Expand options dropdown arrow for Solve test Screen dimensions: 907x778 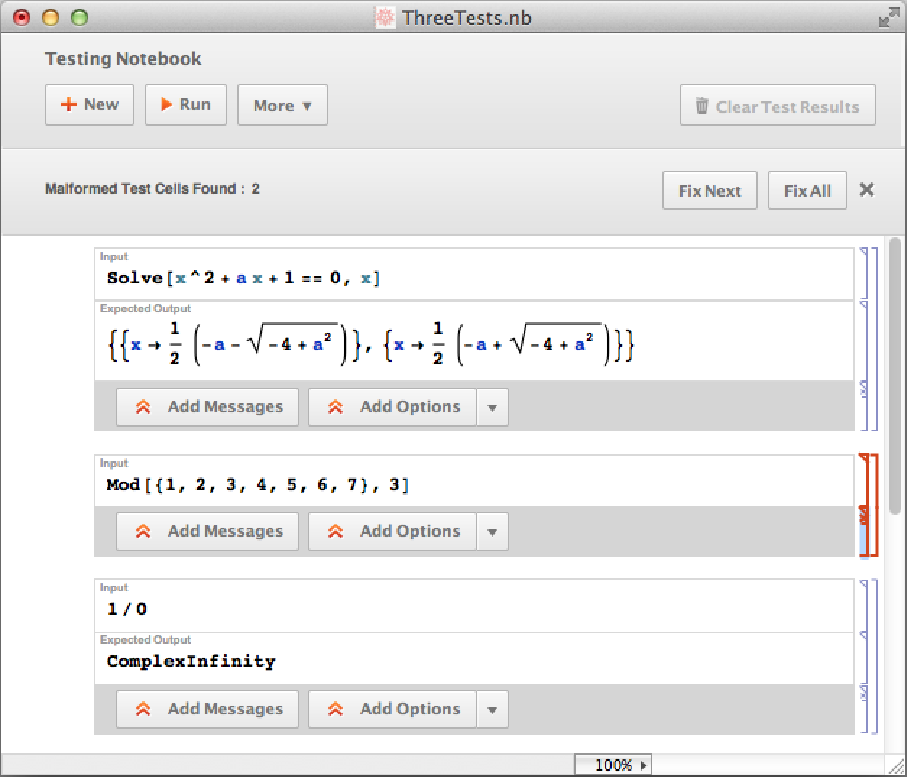tap(492, 408)
